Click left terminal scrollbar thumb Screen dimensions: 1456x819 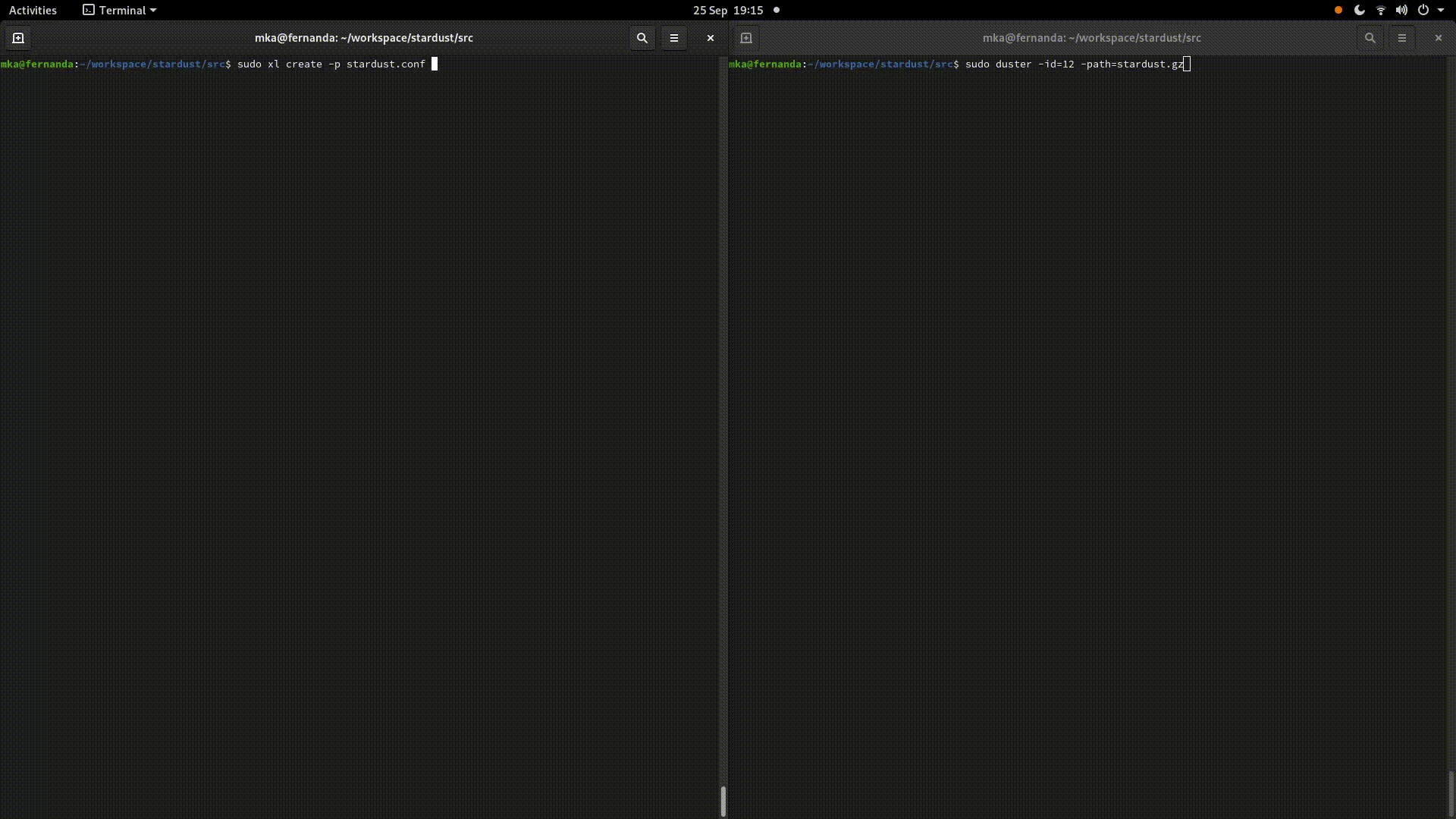(723, 801)
